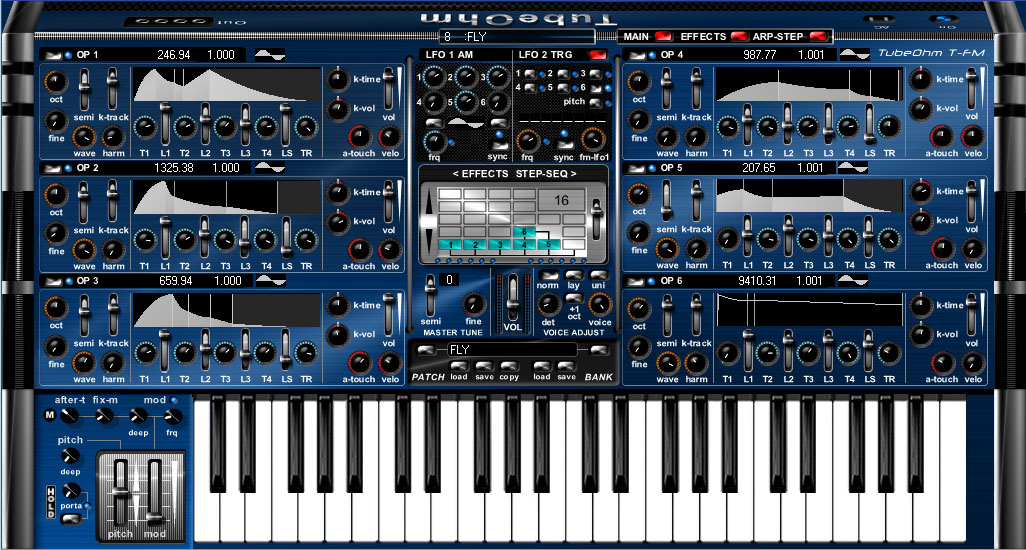Turn the fm-lfo1 knob
Screen dimensions: 1026x550
coord(593,139)
